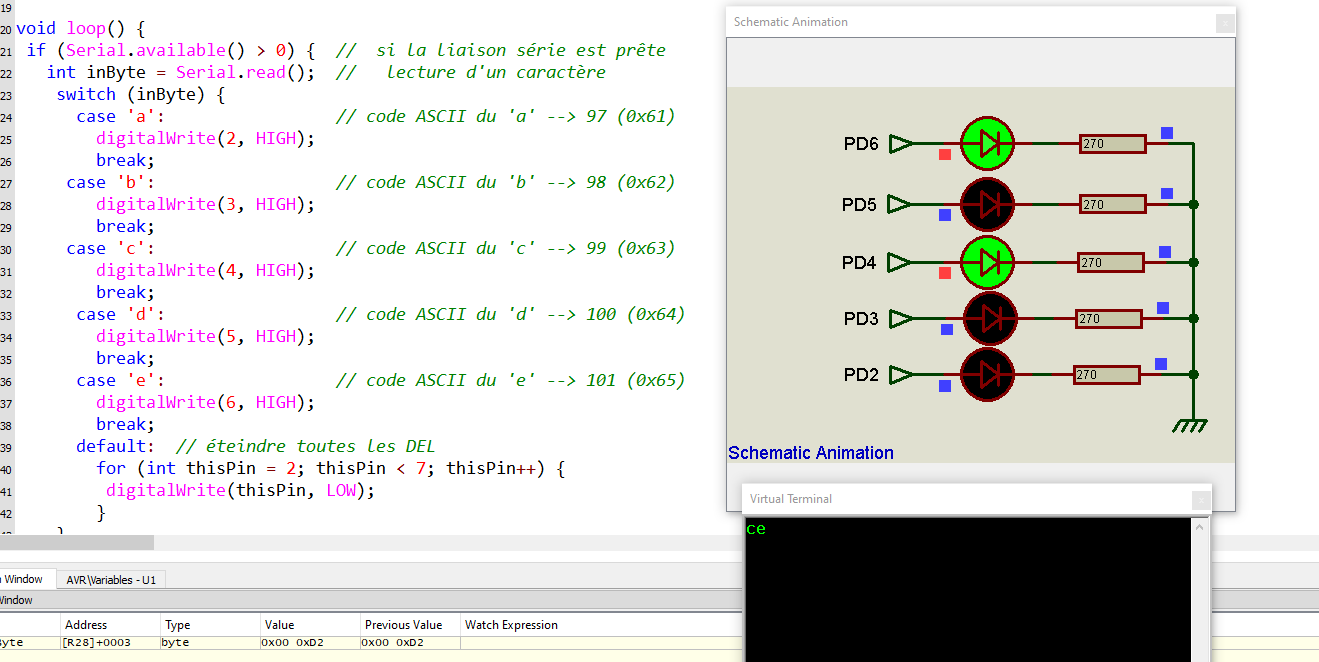Click the ground symbol in schematic
This screenshot has height=662, width=1319.
pyautogui.click(x=1189, y=425)
